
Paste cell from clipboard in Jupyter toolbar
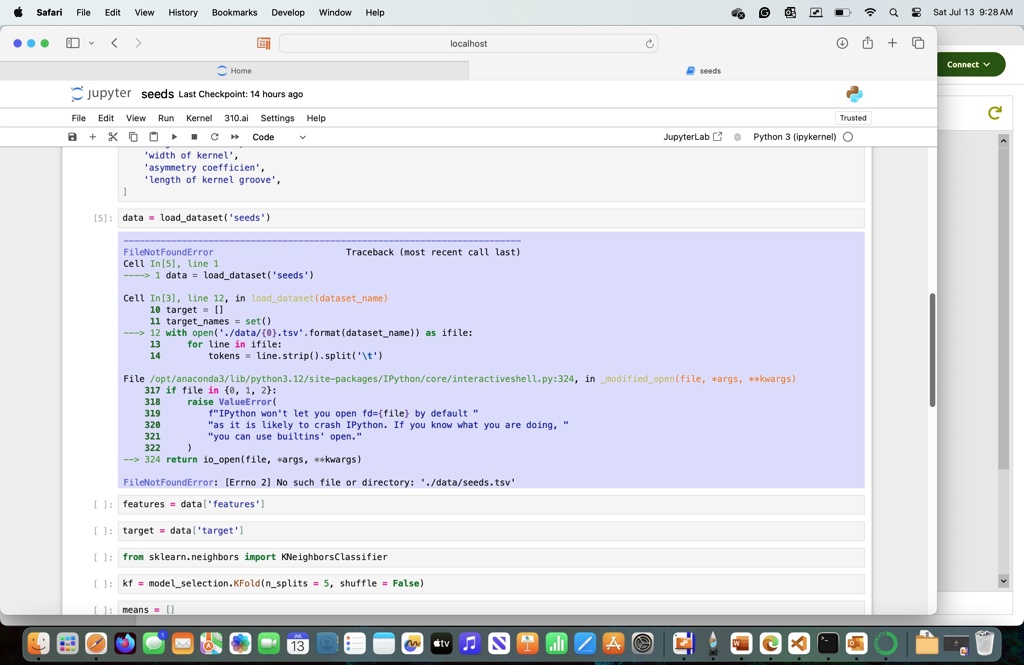[153, 137]
